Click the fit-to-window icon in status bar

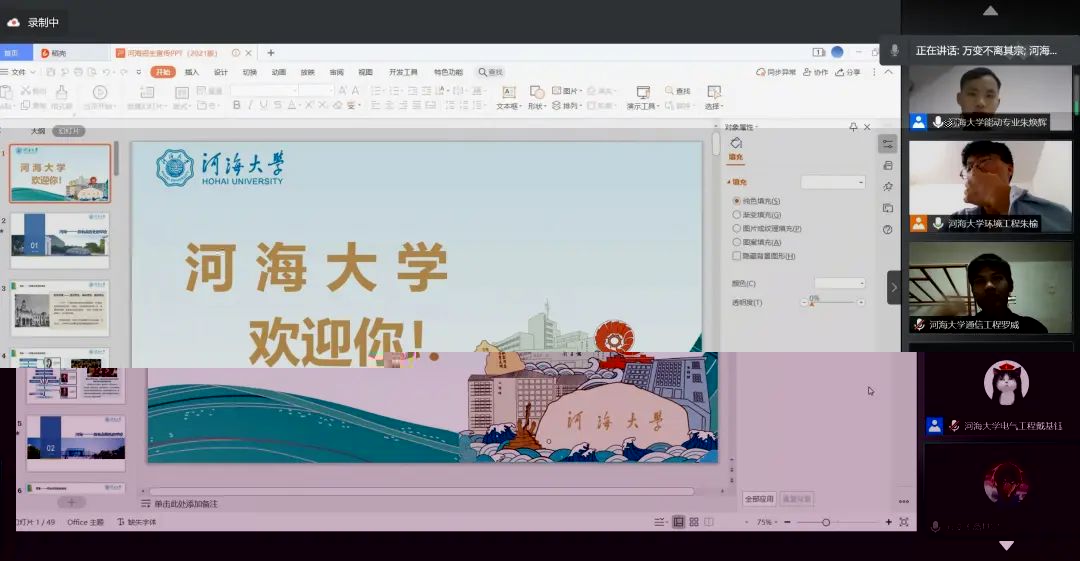click(904, 522)
